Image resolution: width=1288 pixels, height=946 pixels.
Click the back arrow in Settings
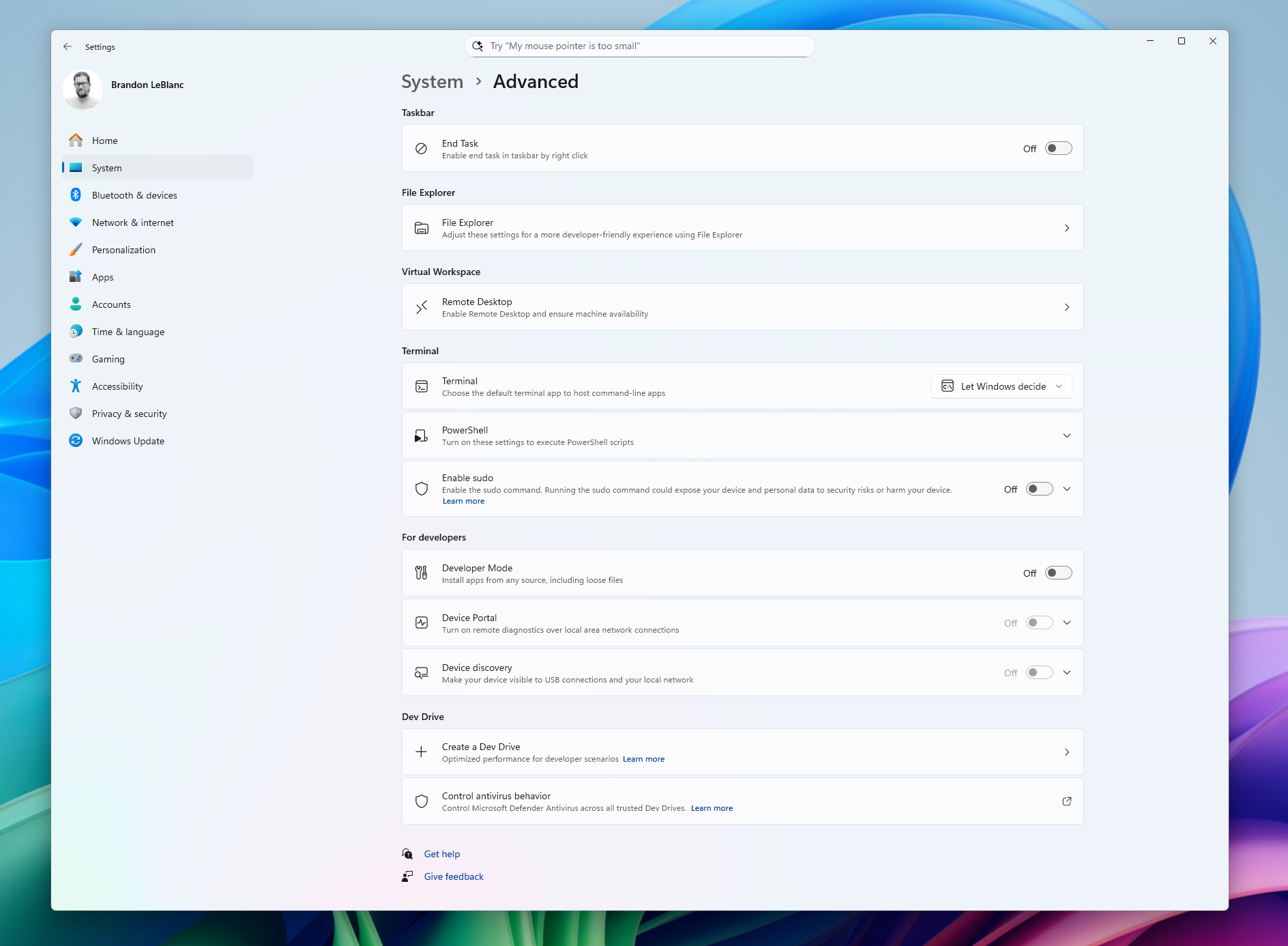68,46
